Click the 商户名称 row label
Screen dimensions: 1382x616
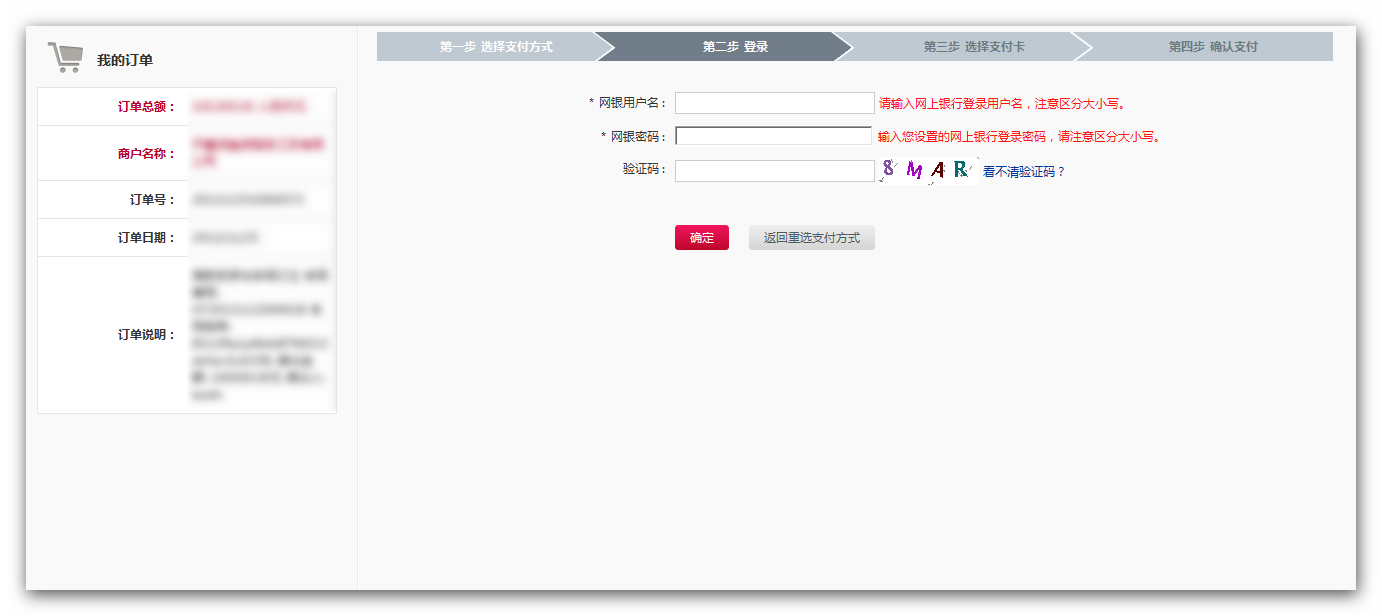[x=146, y=154]
